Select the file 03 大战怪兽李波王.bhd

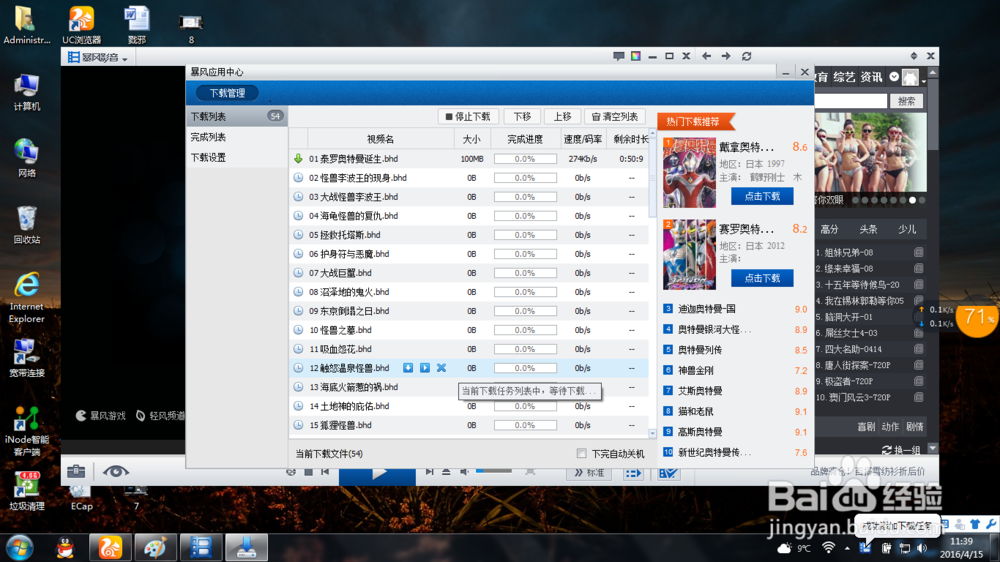coord(353,197)
